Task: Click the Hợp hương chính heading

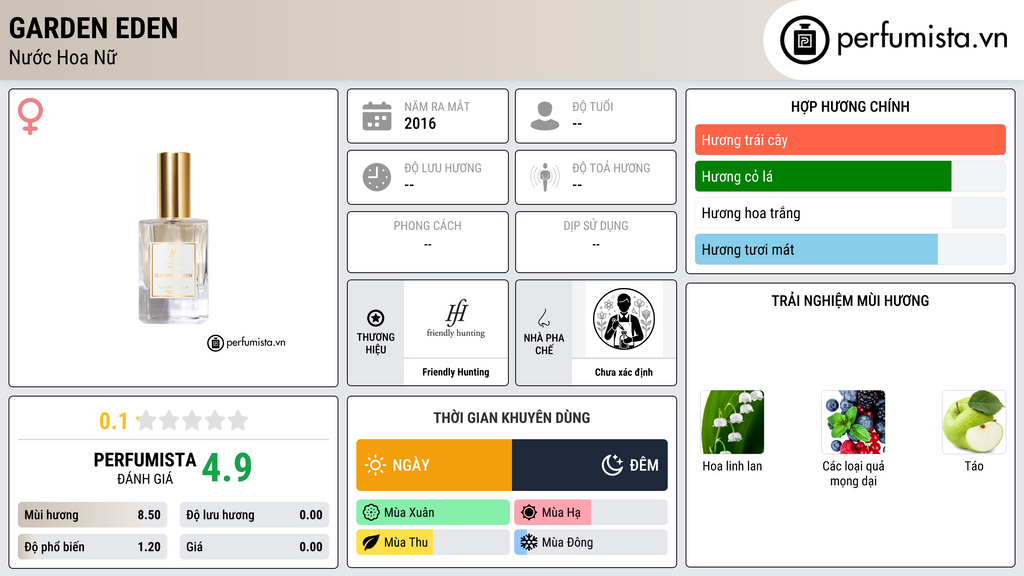Action: (850, 106)
